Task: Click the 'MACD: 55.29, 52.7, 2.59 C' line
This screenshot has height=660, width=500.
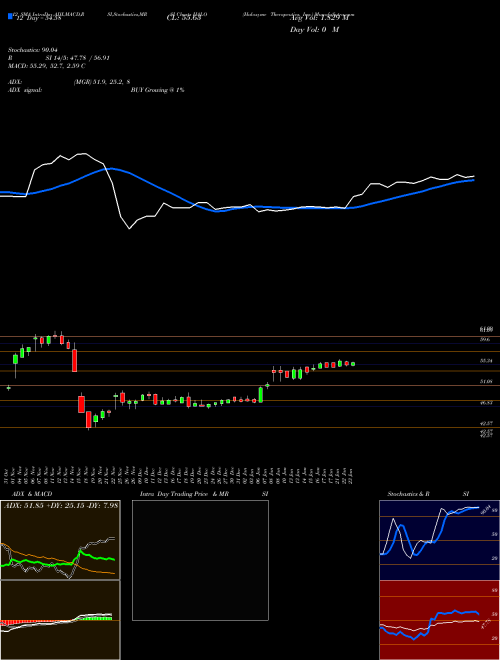Action: 47,66
